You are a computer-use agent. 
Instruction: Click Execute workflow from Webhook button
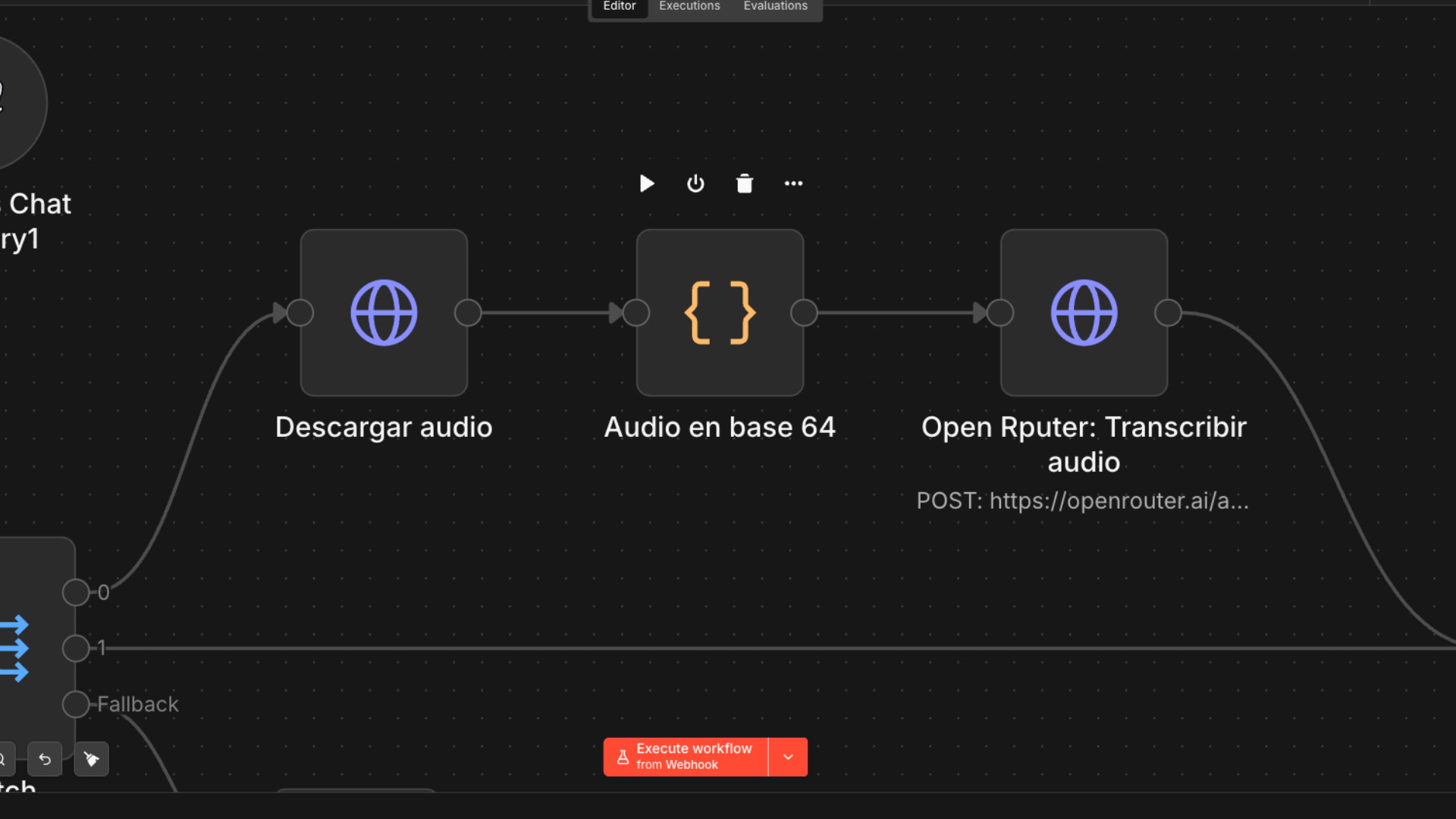686,757
